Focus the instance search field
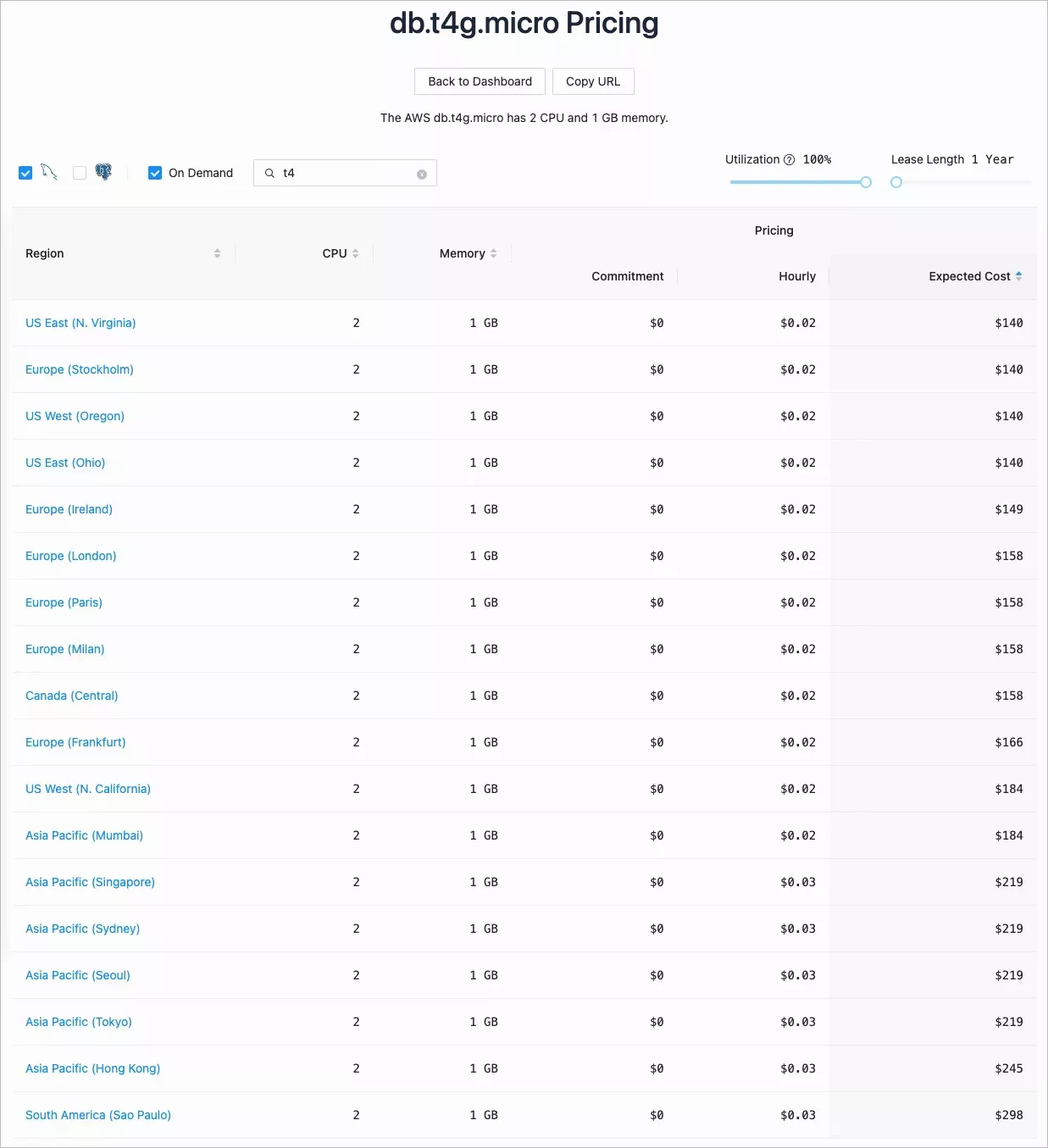1048x1148 pixels. pyautogui.click(x=347, y=173)
